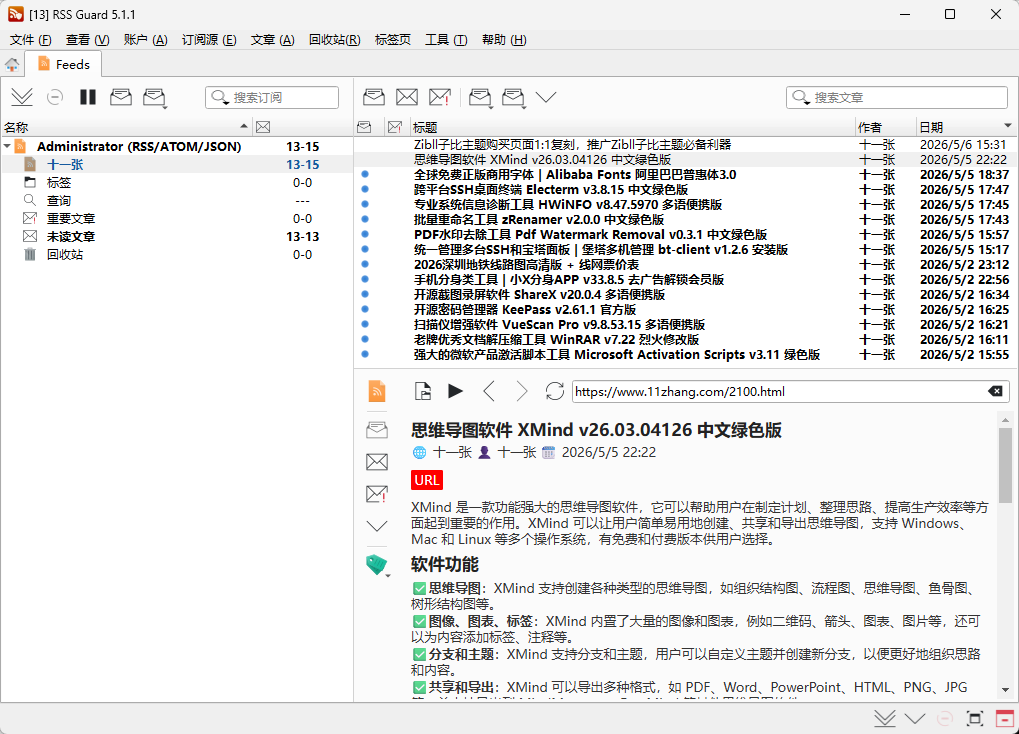This screenshot has height=734, width=1019.
Task: Collapse the Administrator (RSS/ATOM/JSON) account tree
Action: click(x=7, y=146)
